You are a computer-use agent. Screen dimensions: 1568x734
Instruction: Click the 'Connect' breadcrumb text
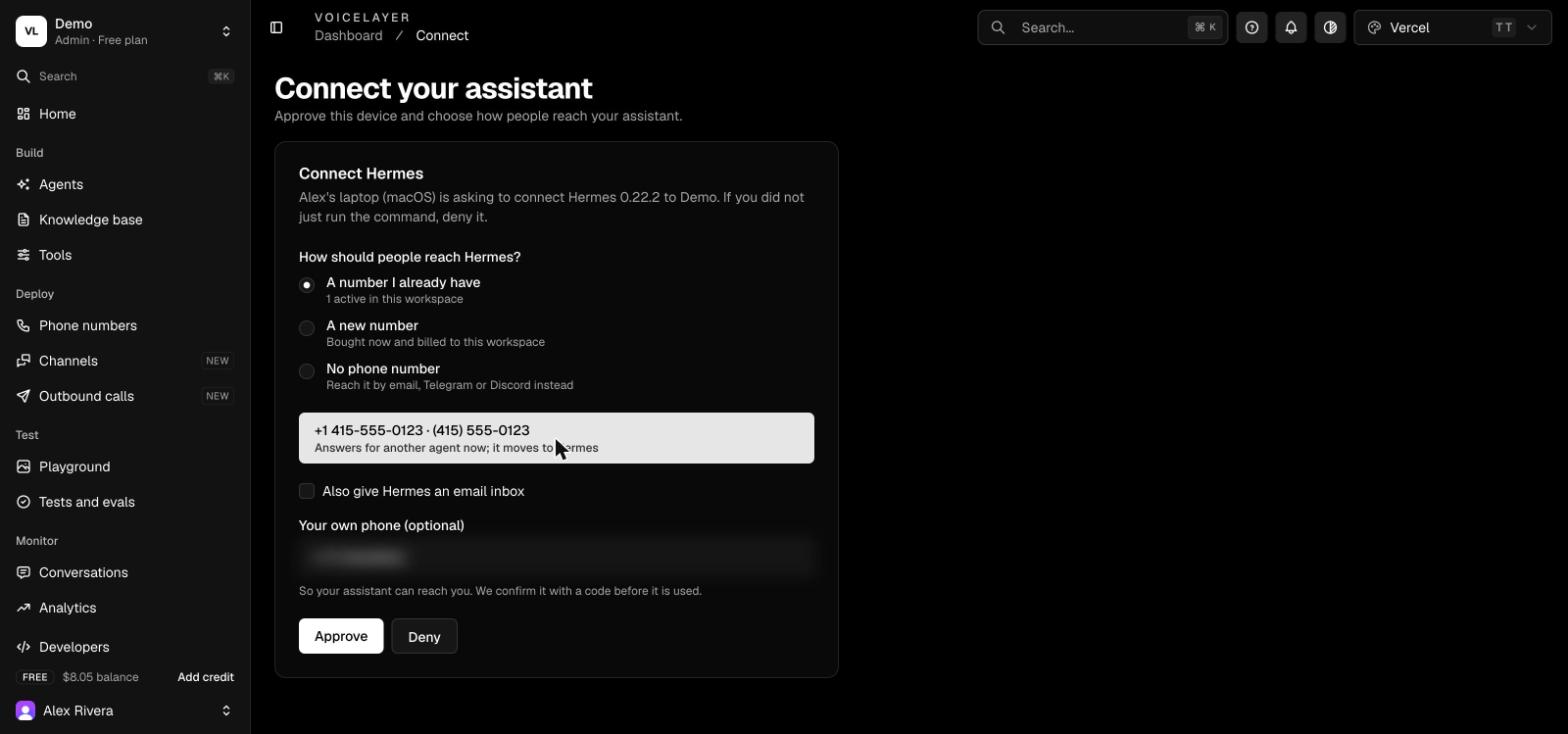[x=442, y=36]
